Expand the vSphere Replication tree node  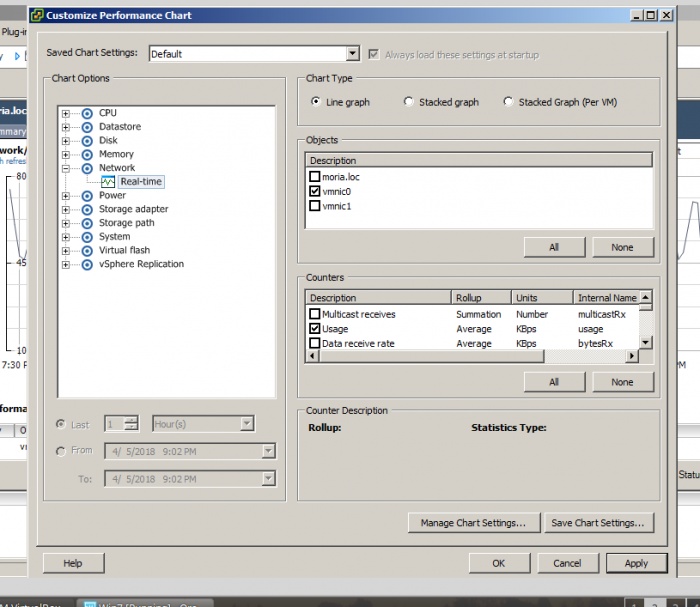[x=66, y=265]
